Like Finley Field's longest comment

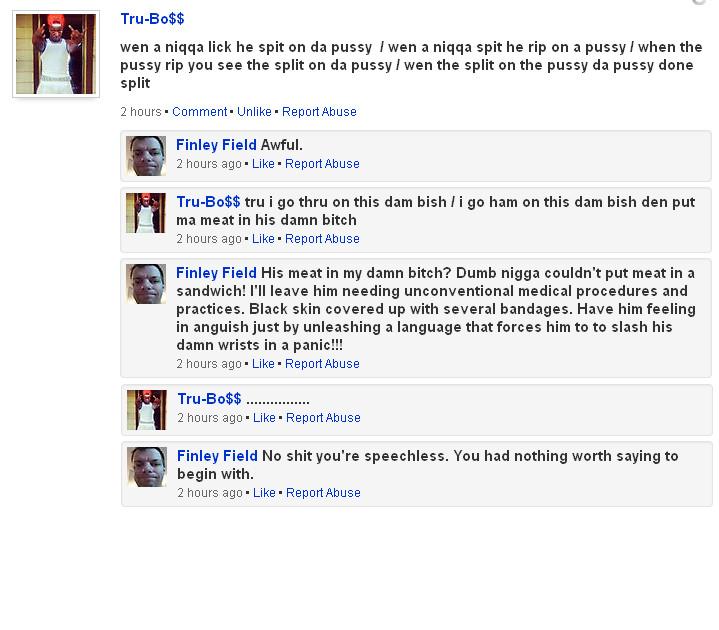point(263,364)
